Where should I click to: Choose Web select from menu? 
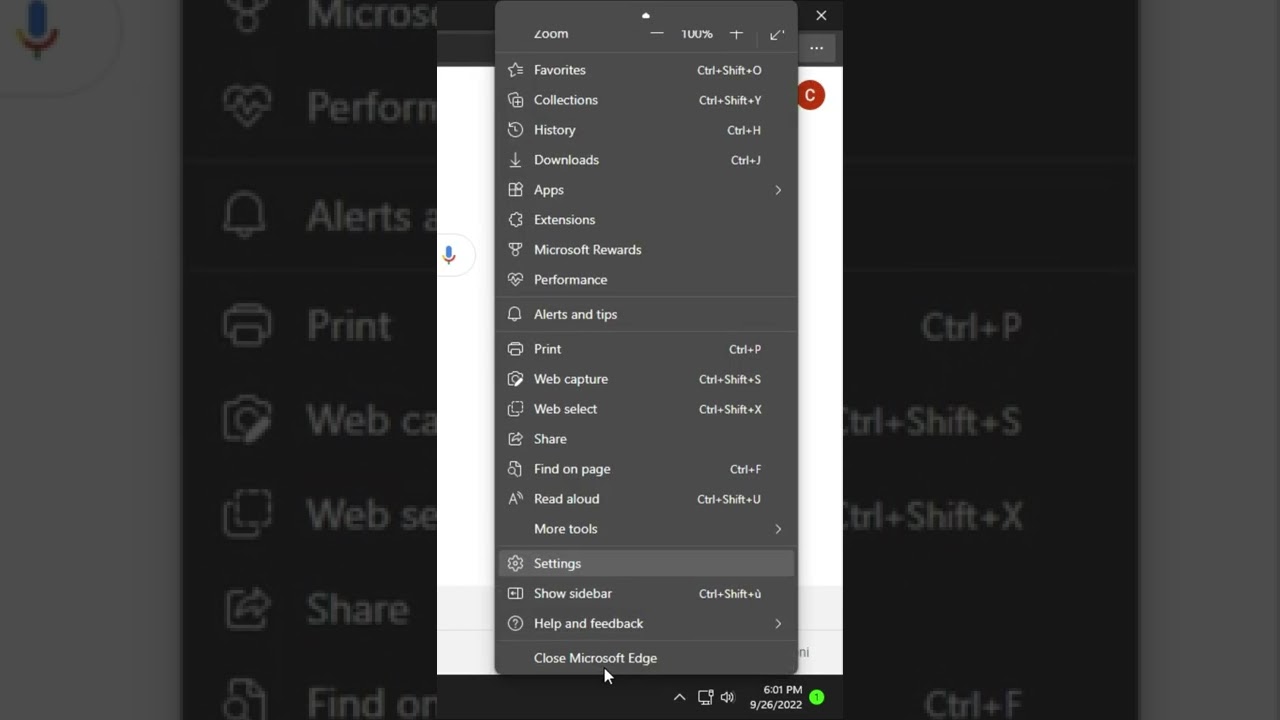tap(646, 409)
